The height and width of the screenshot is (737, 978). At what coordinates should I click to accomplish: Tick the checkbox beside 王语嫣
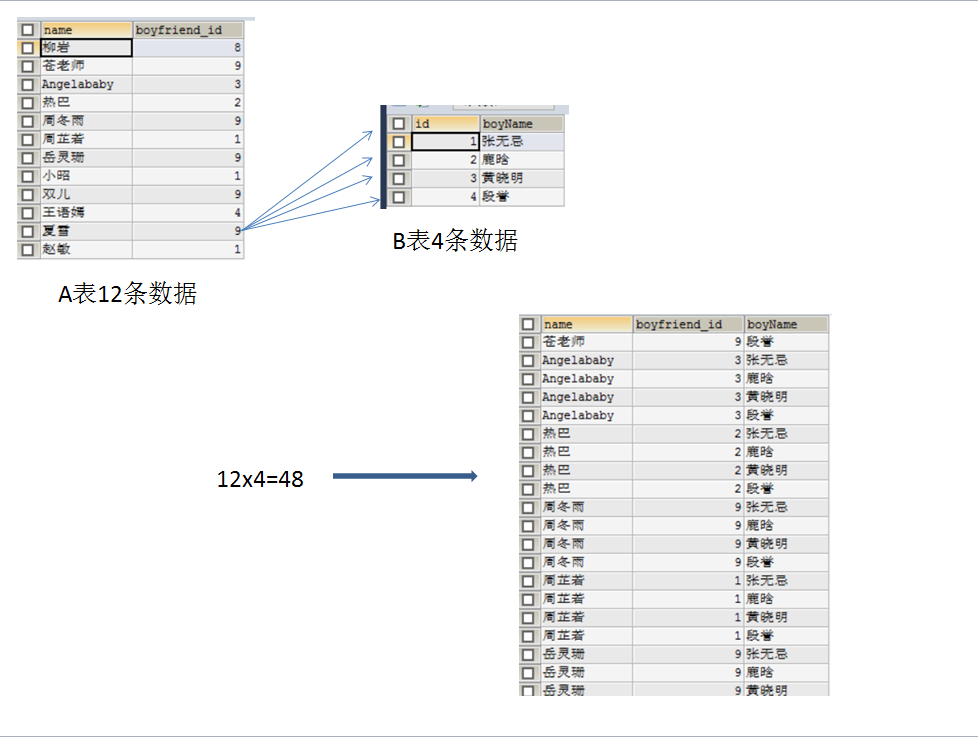tap(27, 213)
